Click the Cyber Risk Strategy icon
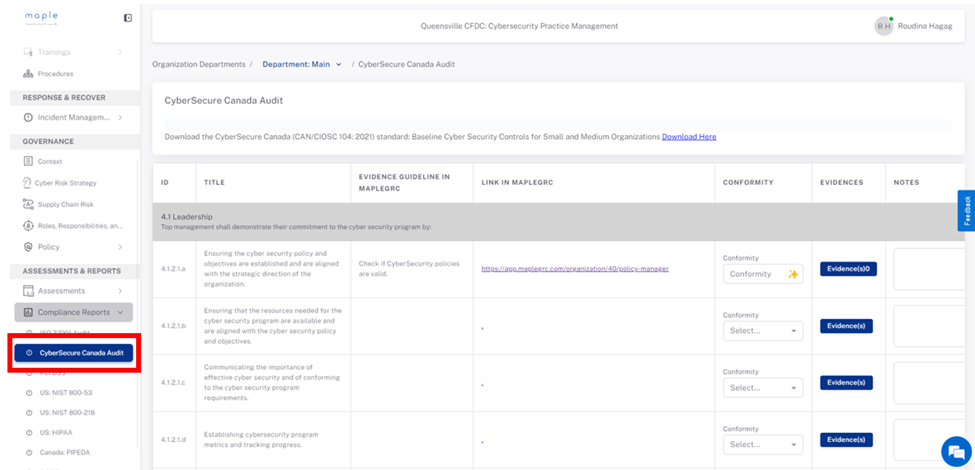975x470 pixels. point(27,183)
